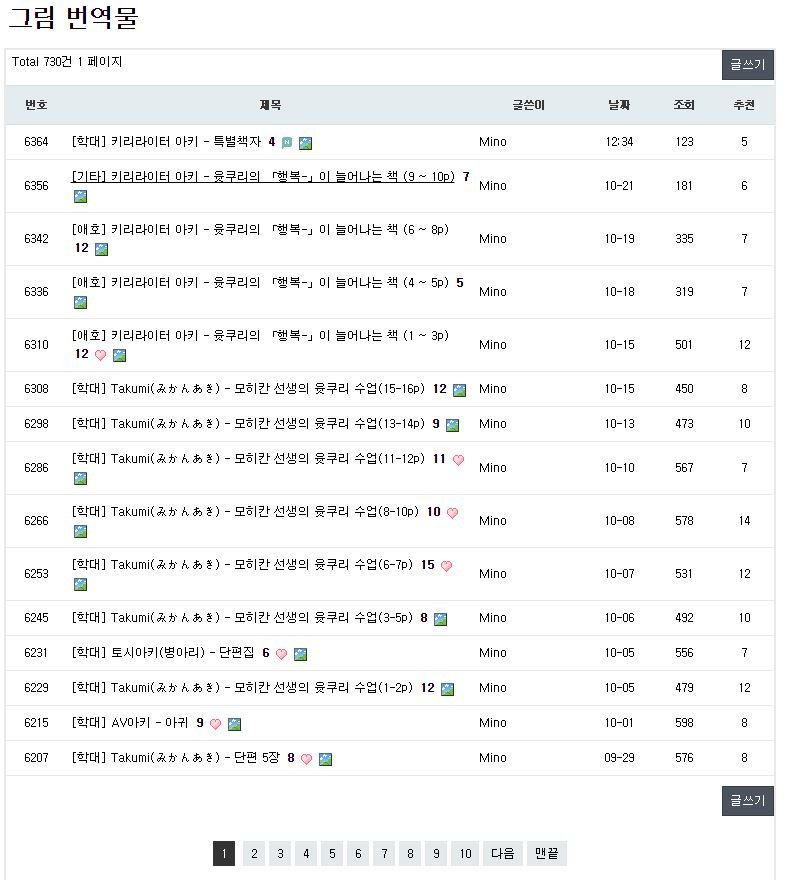The height and width of the screenshot is (880, 790).
Task: Go to page 10 of the list
Action: tap(465, 854)
